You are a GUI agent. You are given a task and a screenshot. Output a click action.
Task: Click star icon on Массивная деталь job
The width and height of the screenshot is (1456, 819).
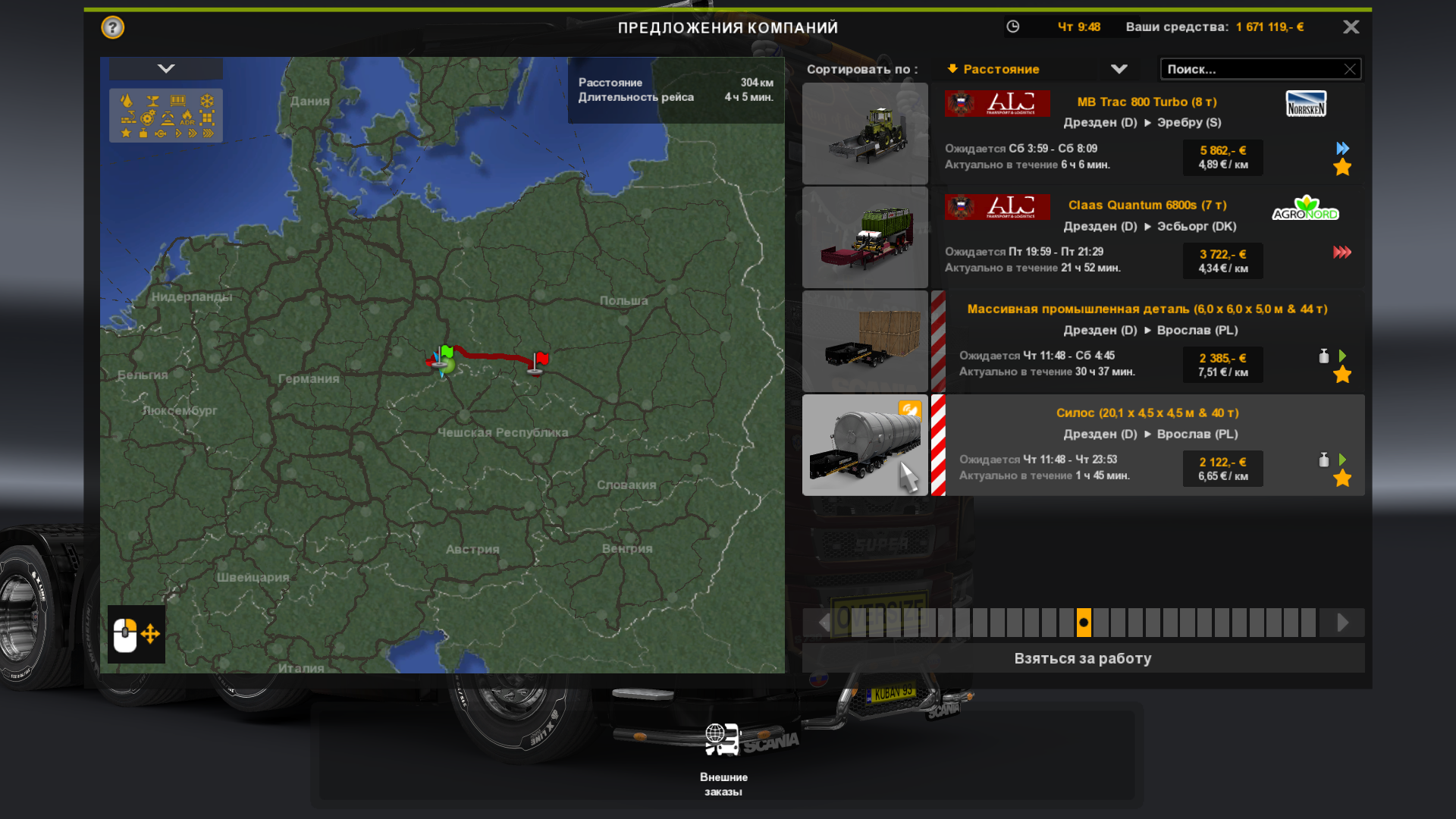1342,375
